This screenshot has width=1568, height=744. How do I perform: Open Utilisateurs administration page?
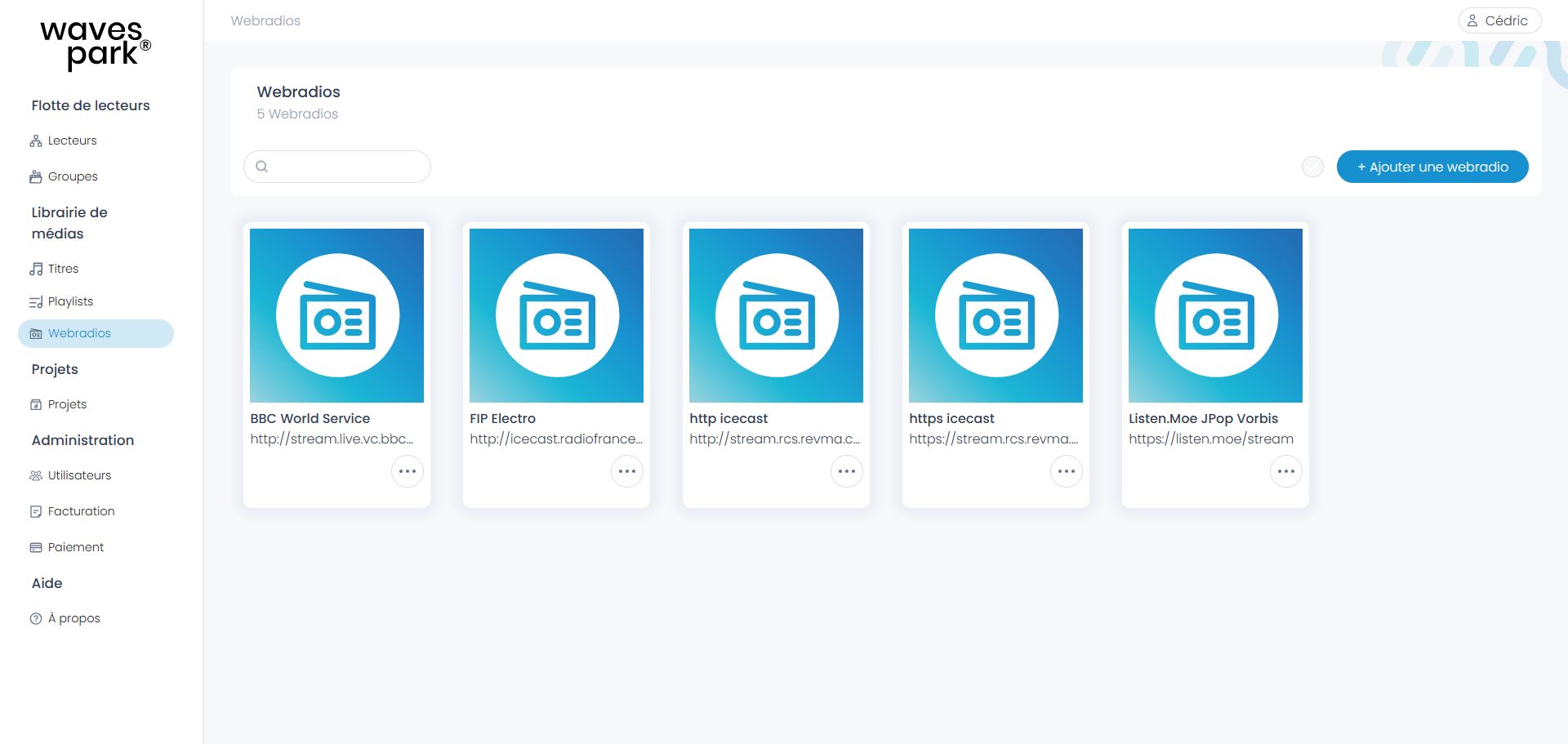tap(70, 475)
